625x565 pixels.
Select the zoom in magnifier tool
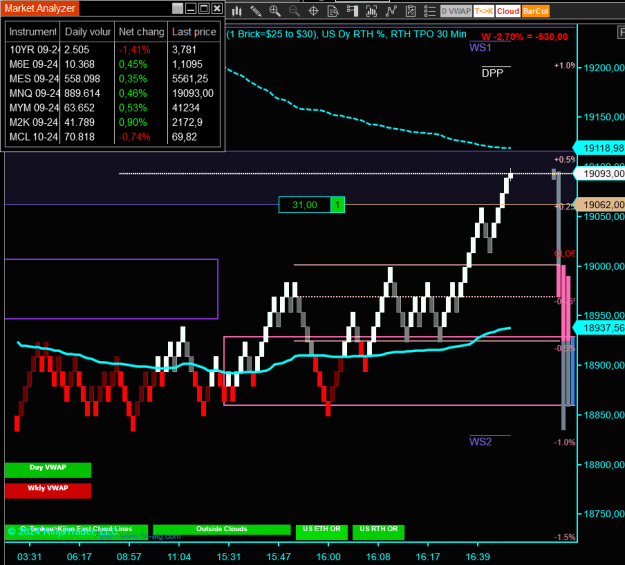275,11
